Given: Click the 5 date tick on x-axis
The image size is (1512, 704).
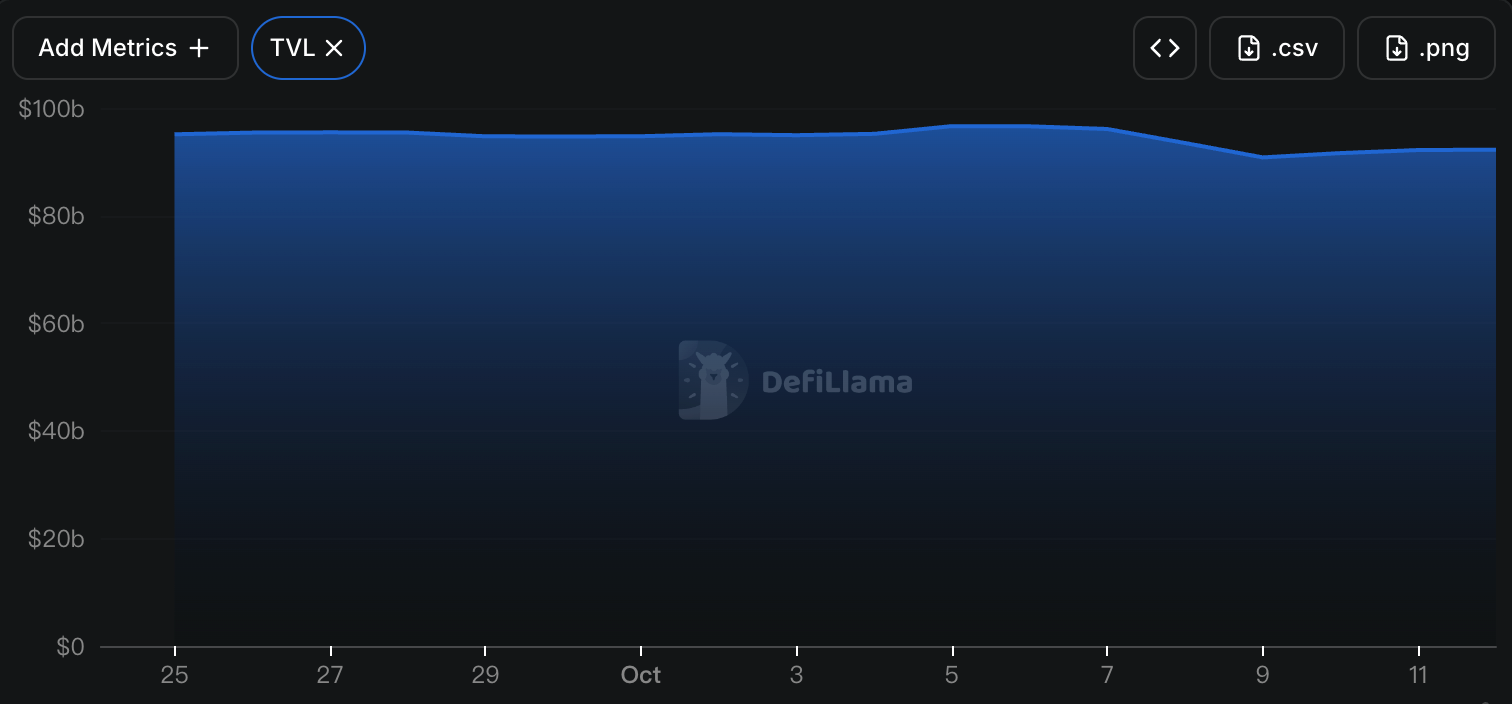Looking at the screenshot, I should [x=952, y=675].
